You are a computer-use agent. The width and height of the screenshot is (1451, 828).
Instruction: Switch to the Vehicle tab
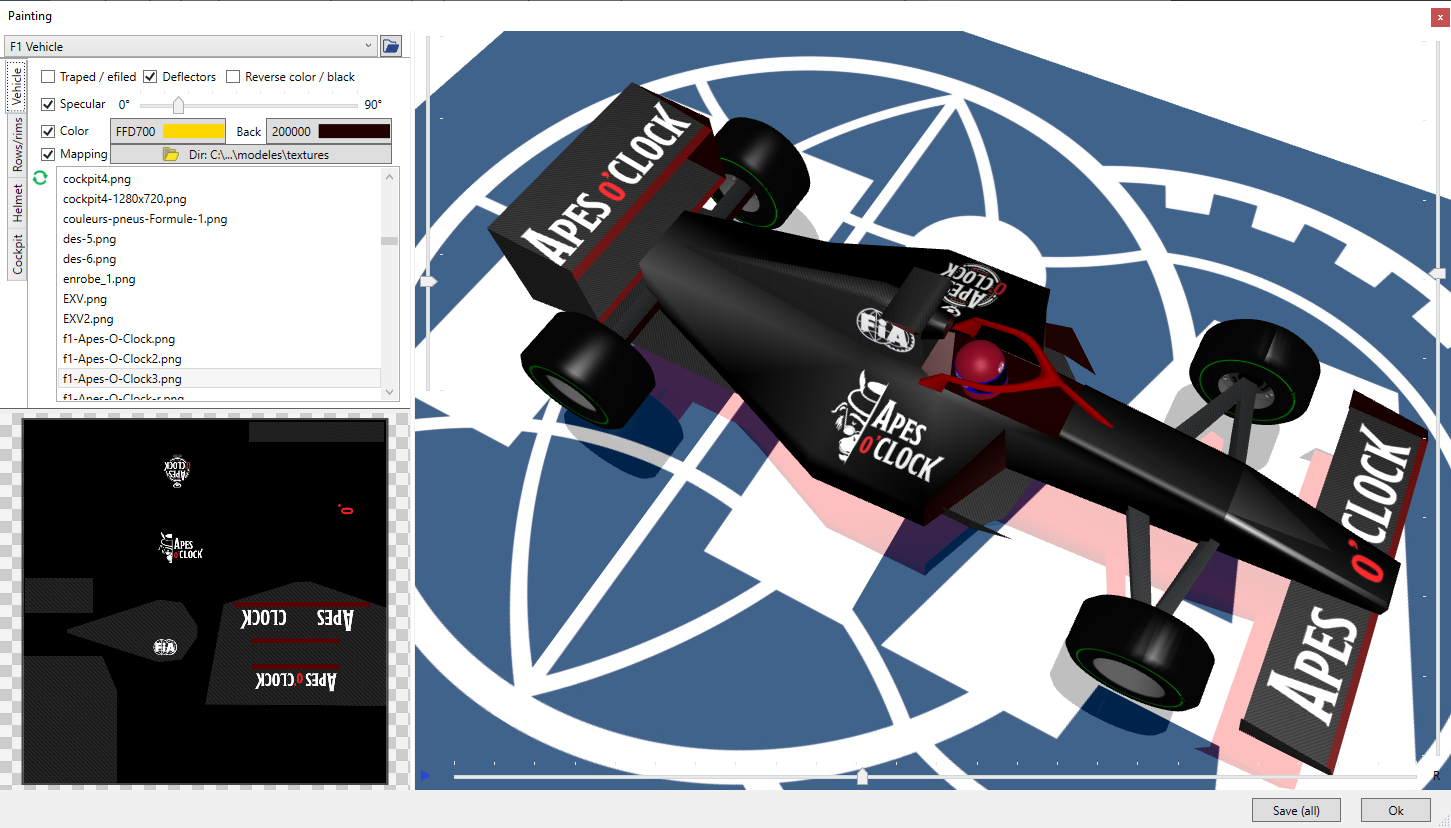click(x=17, y=87)
